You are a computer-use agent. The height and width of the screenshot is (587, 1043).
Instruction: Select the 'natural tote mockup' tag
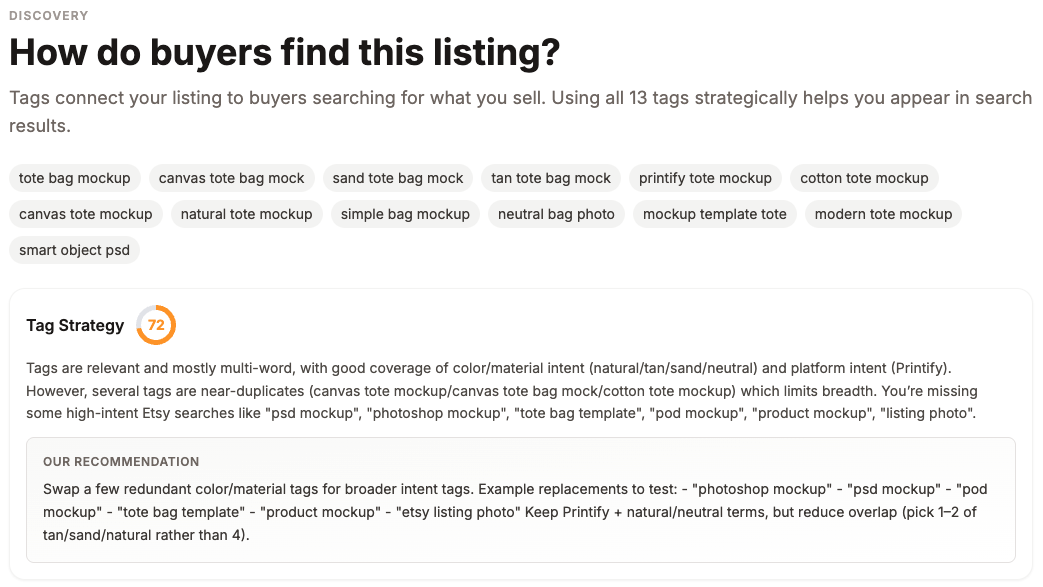(x=247, y=214)
